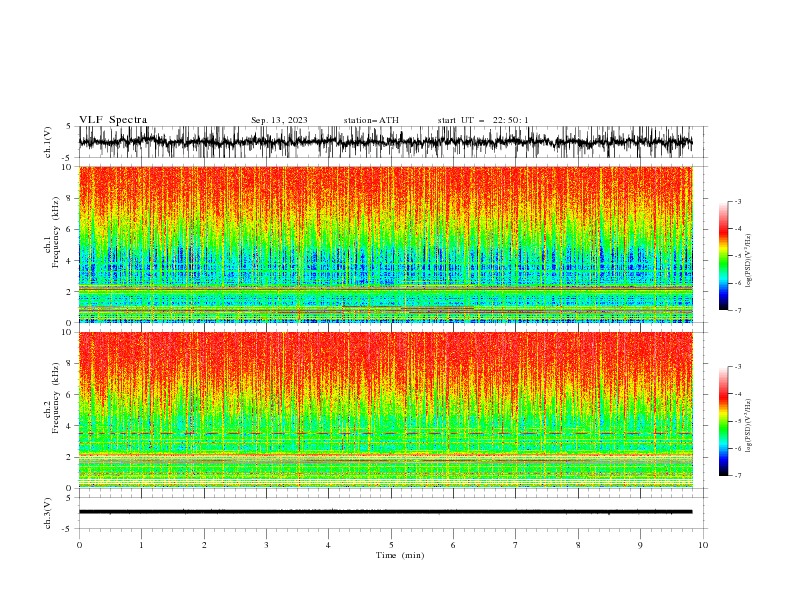The image size is (792, 612).
Task: Click the ch.1 color bar "log(PSD)(V²/Hz)" label
Action: click(749, 261)
